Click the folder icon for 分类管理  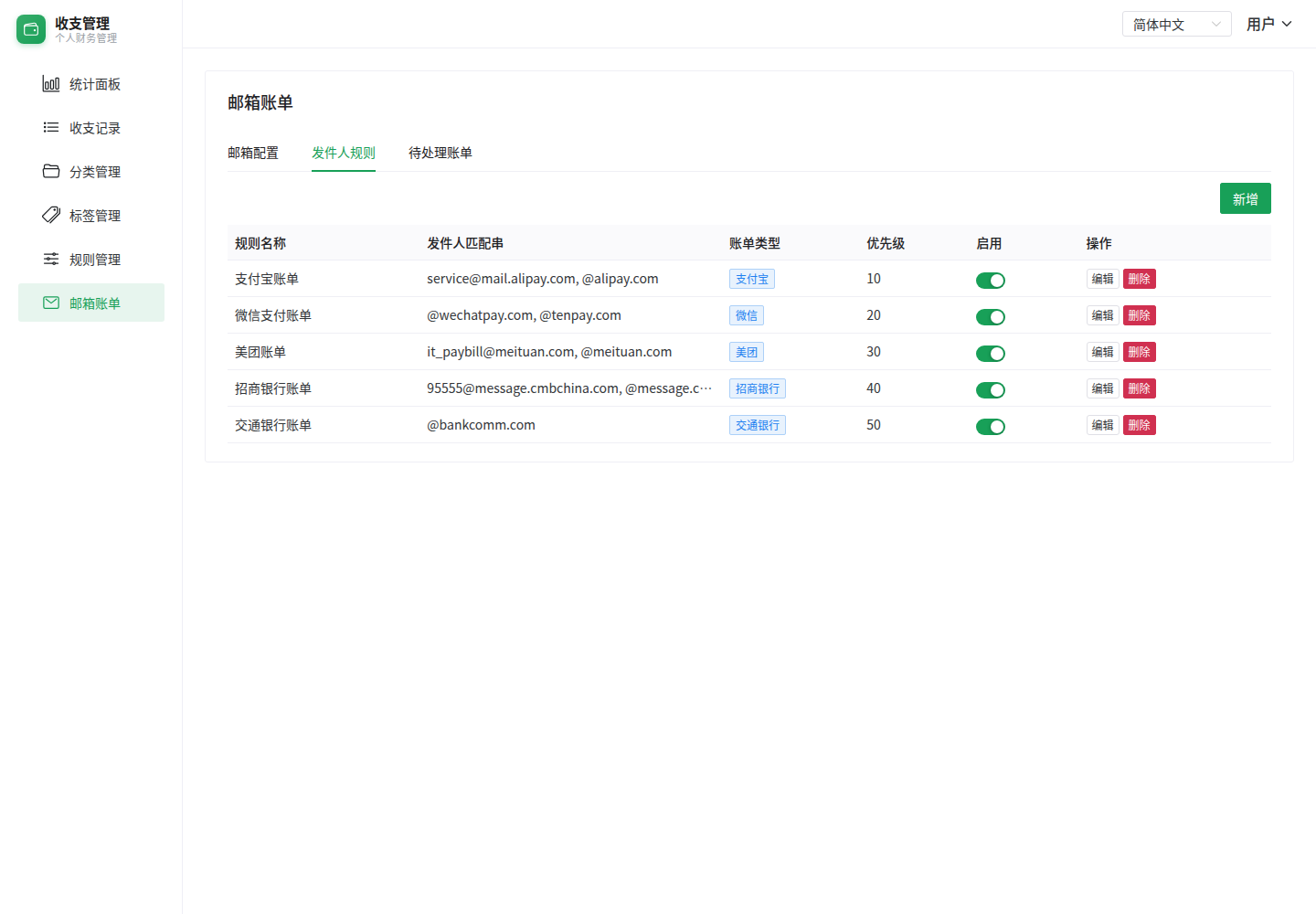pyautogui.click(x=51, y=172)
